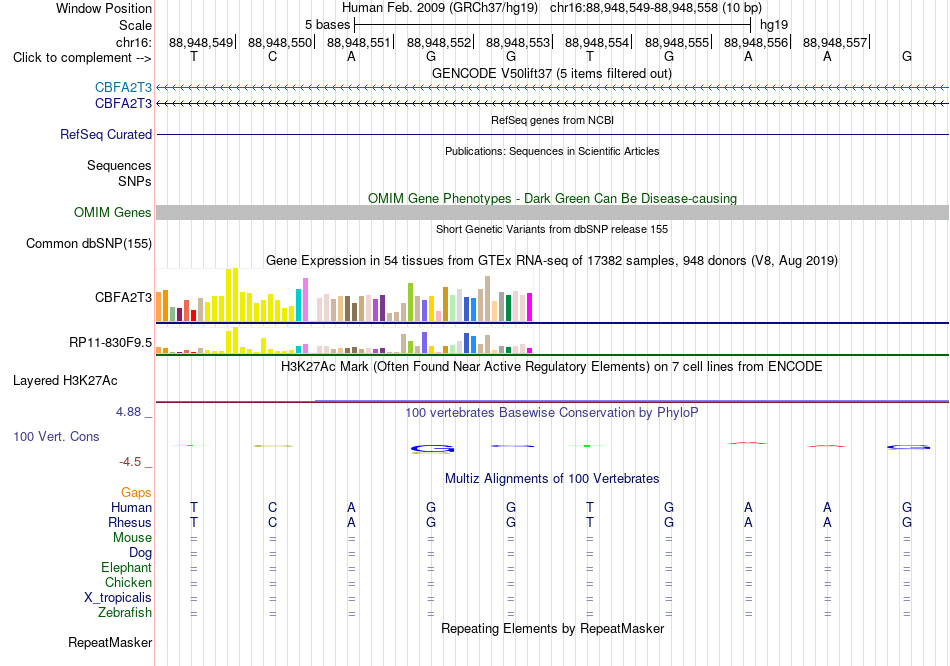The image size is (950, 666).
Task: Click the gray OMIM Genes item bar
Action: click(x=552, y=212)
